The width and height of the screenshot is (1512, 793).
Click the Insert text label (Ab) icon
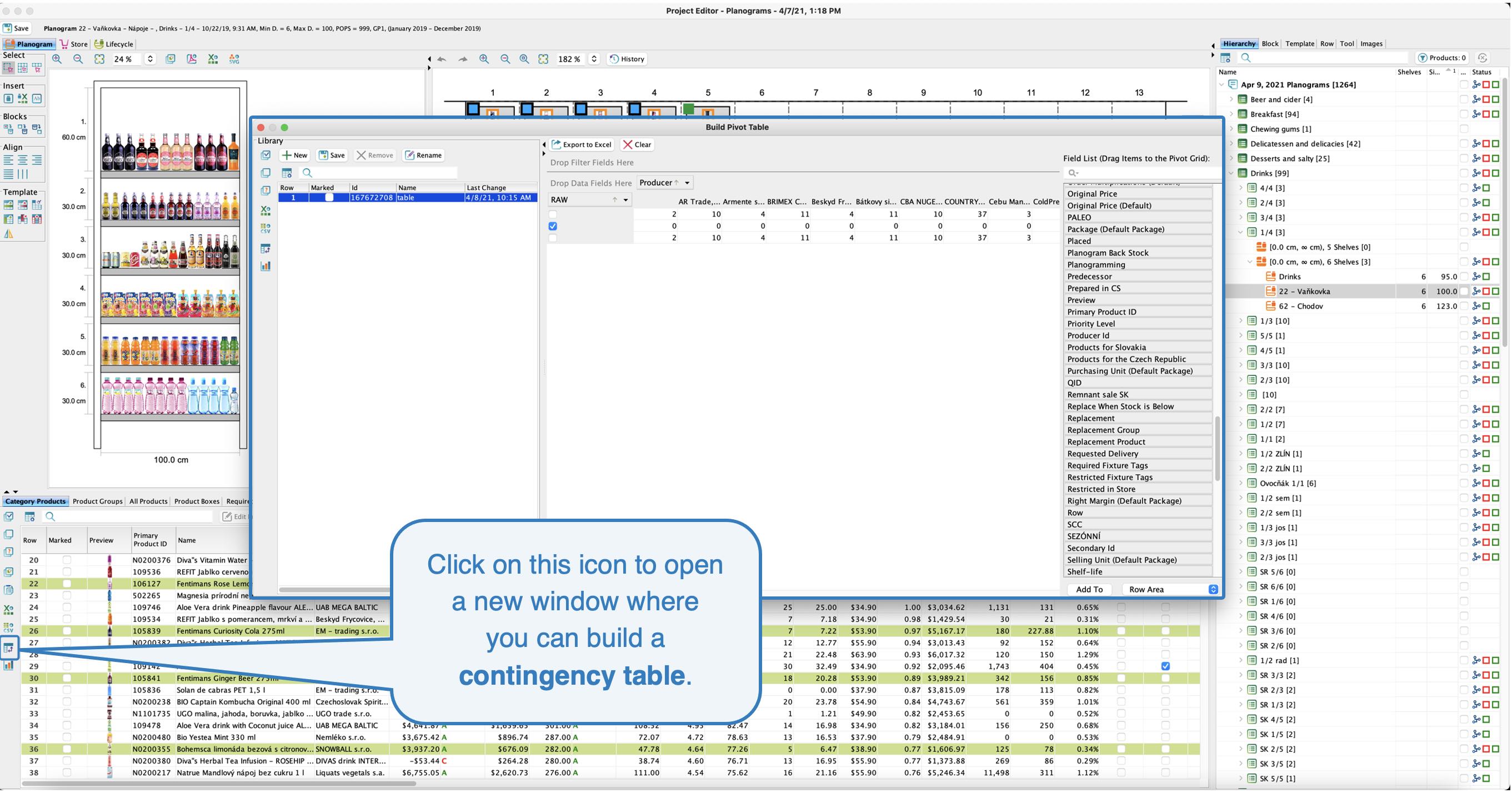coord(37,99)
